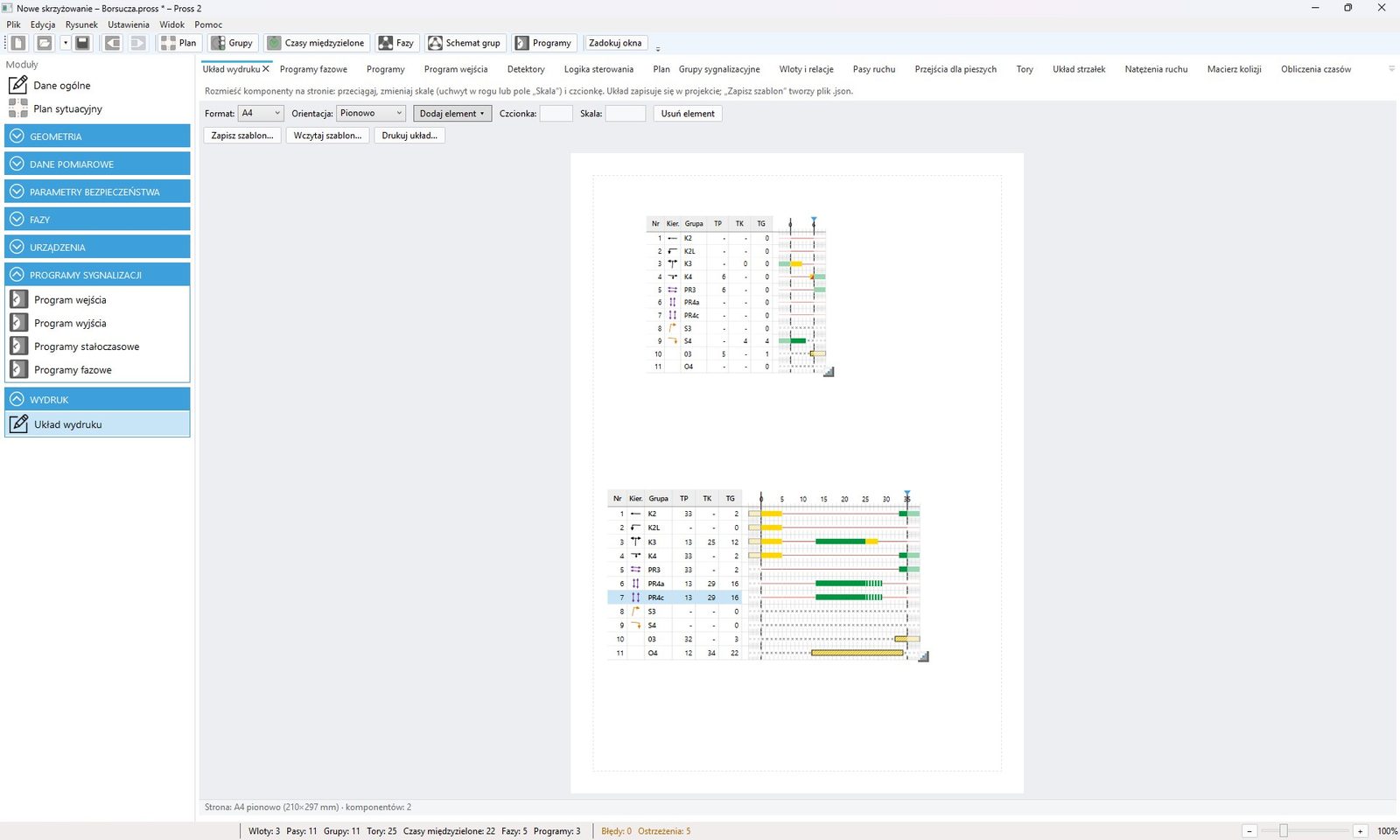
Task: Click the Zadokuj okna button
Action: pyautogui.click(x=615, y=43)
